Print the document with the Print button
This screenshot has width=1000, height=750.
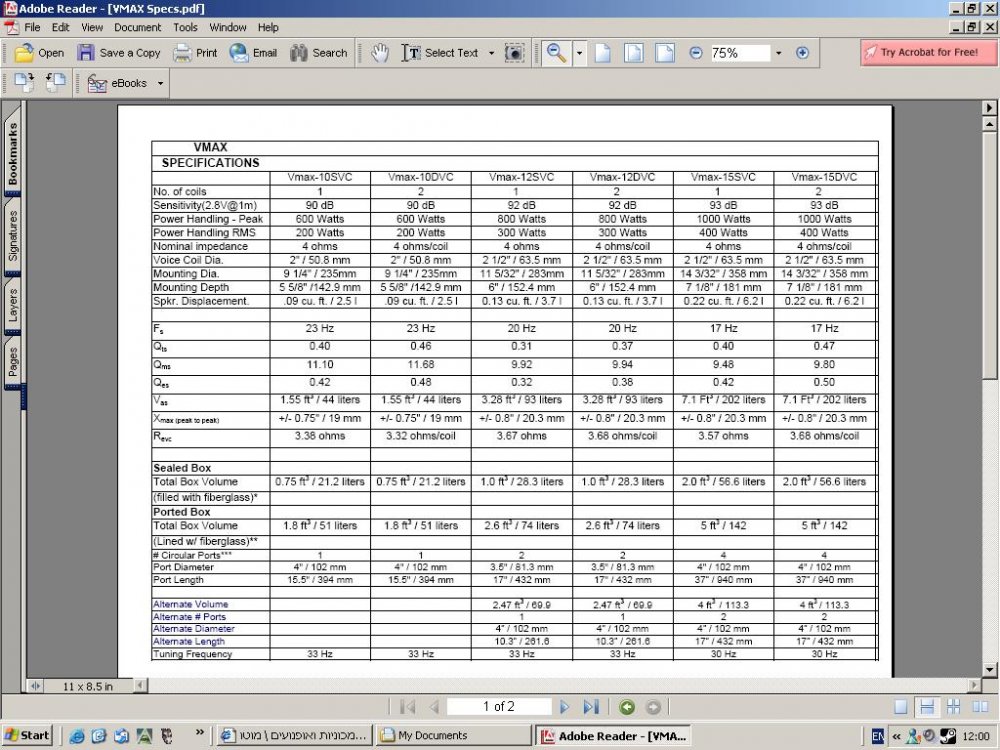pos(195,53)
